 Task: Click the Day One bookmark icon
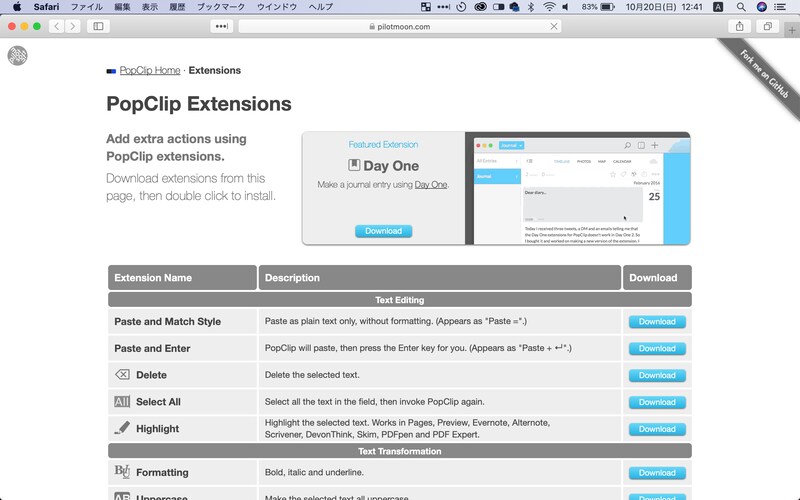click(x=354, y=165)
